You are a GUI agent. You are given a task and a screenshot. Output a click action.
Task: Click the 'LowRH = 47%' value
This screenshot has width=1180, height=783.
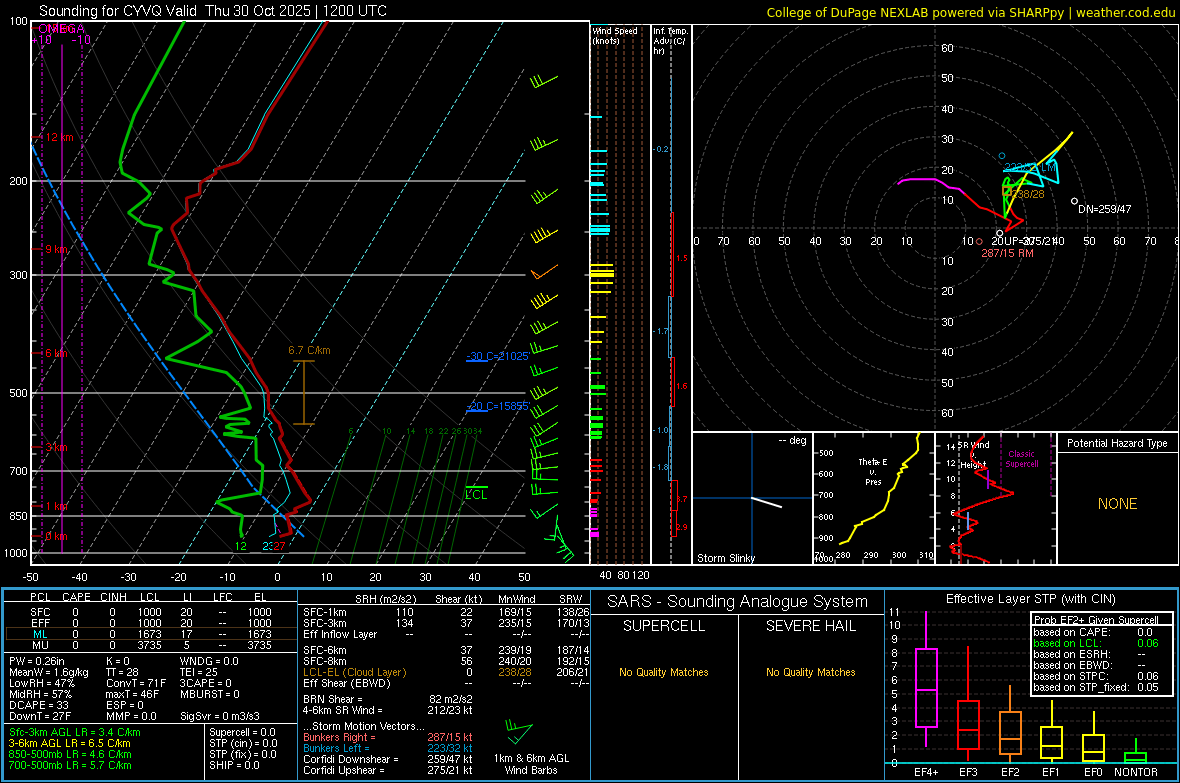[42, 683]
